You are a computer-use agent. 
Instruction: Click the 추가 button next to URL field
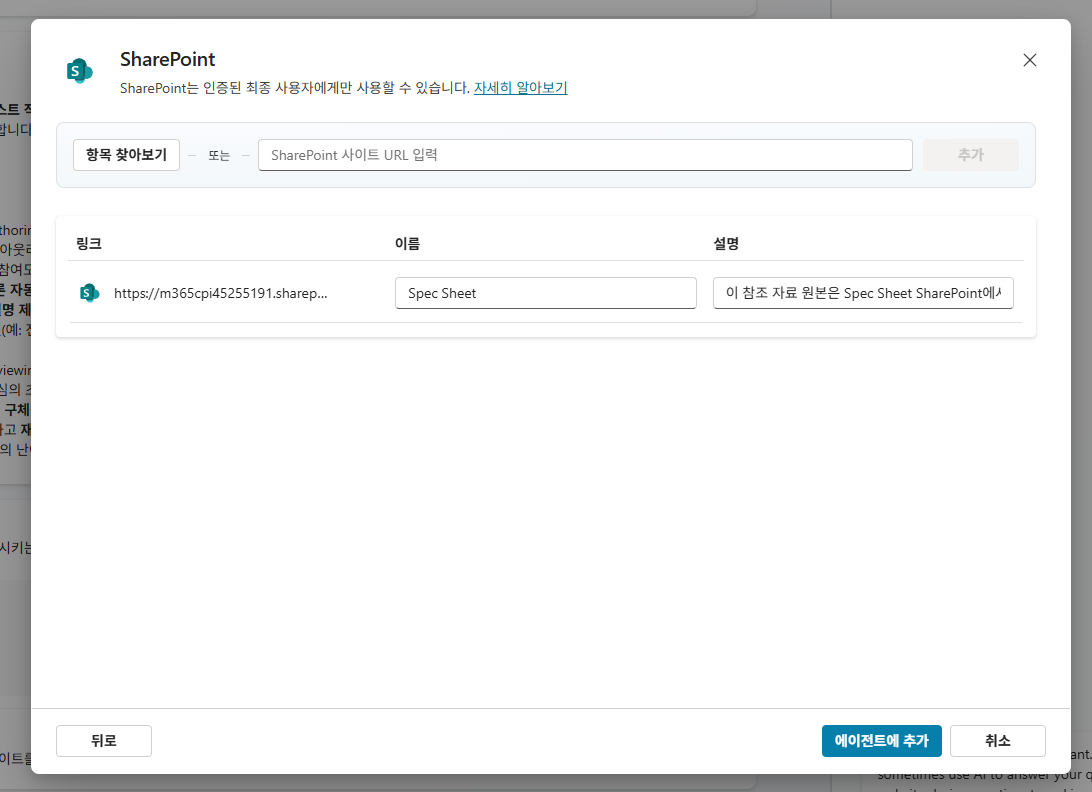click(971, 155)
